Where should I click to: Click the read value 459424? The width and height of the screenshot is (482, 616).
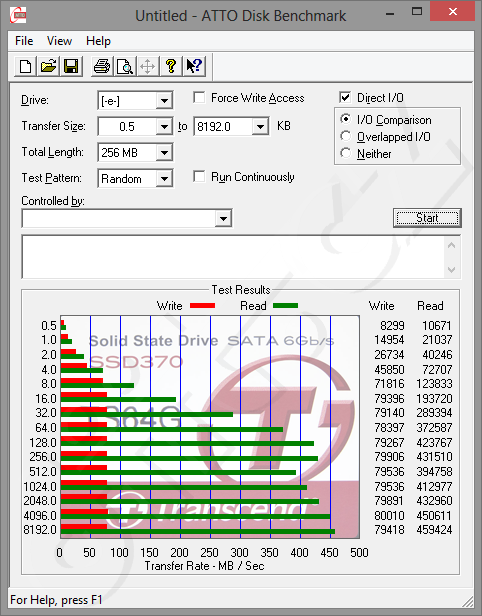point(434,530)
